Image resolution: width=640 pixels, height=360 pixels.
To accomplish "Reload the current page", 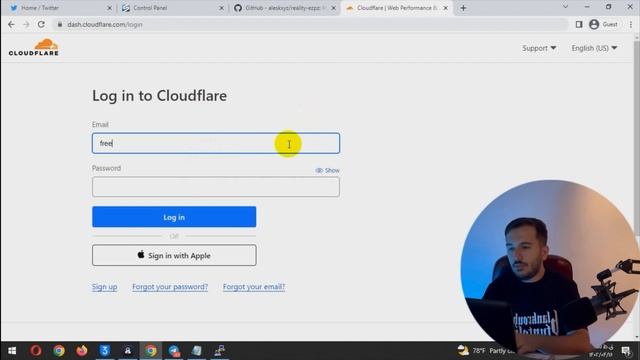I will 41,24.
